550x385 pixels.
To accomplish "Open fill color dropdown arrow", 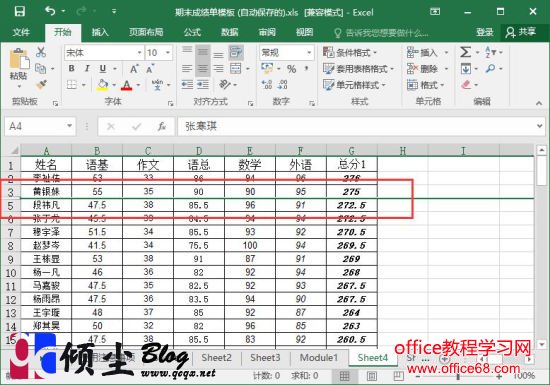I will [x=114, y=85].
